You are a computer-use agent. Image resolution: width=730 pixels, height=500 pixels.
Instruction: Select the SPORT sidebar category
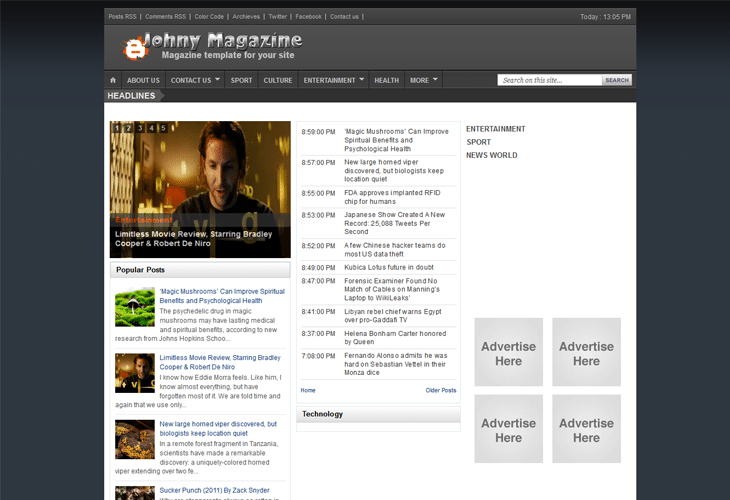pyautogui.click(x=479, y=142)
